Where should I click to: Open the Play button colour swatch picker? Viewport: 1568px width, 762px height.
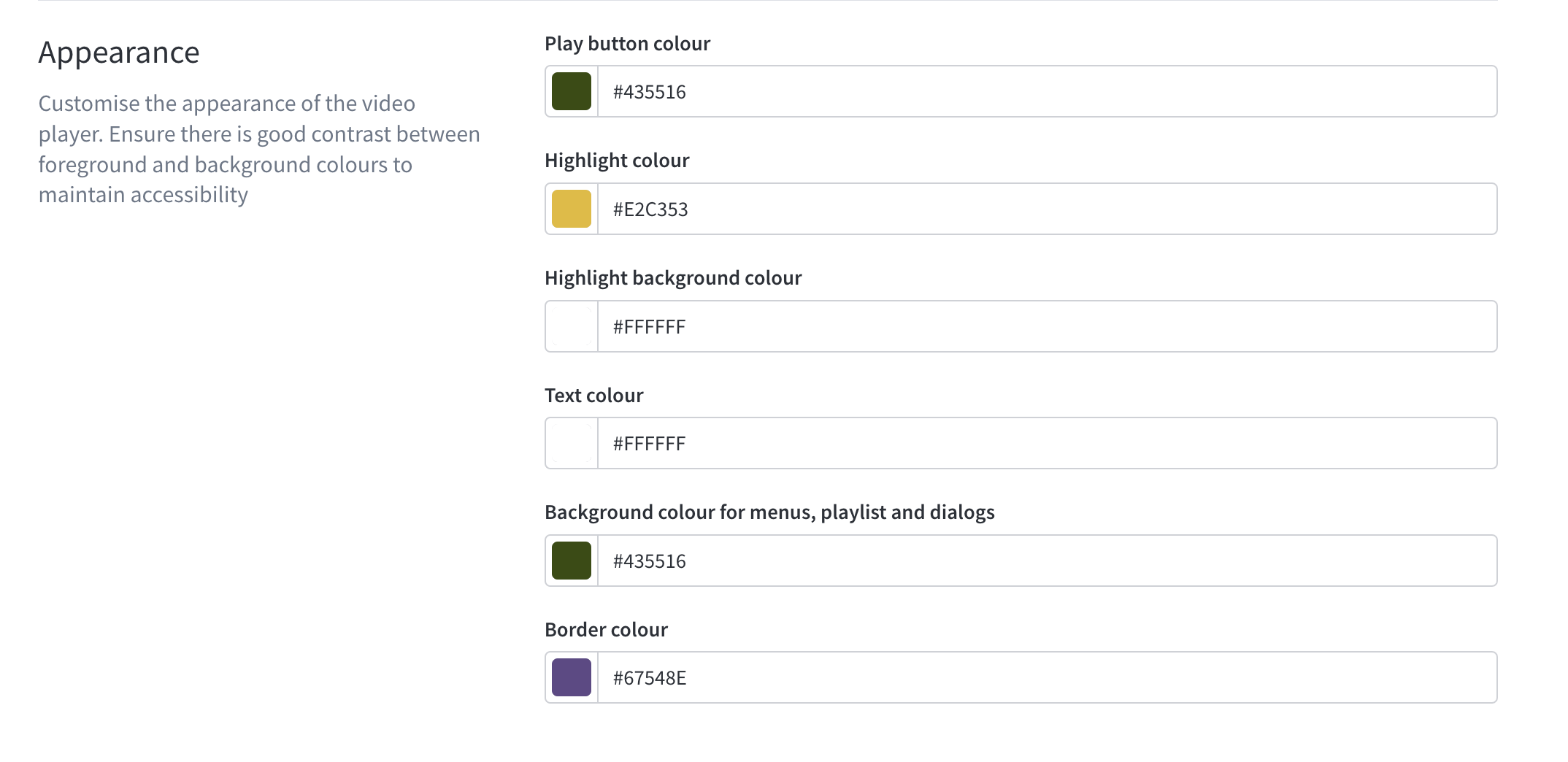572,91
